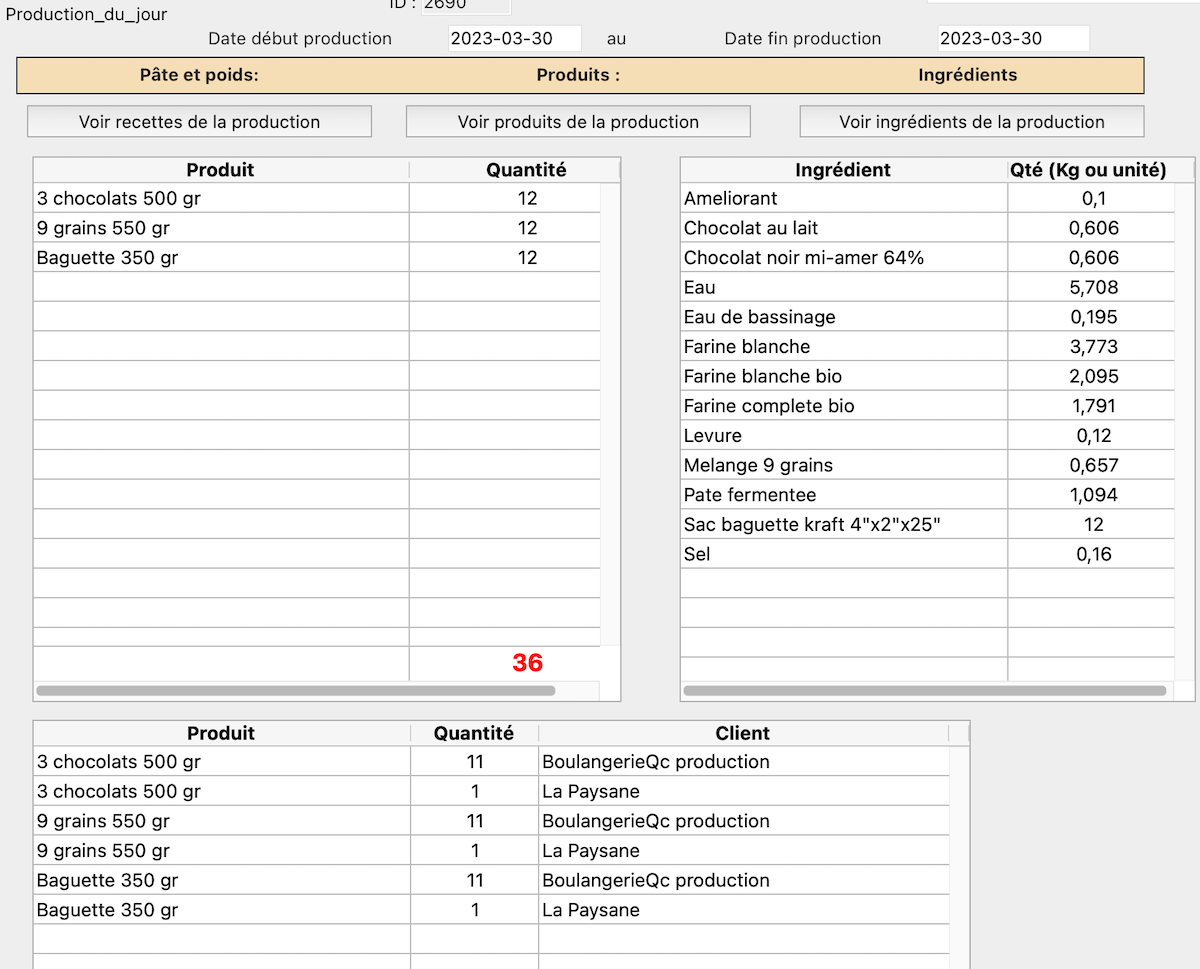Select Baguette 350 gr in the totals table
This screenshot has width=1200, height=969.
click(x=317, y=258)
